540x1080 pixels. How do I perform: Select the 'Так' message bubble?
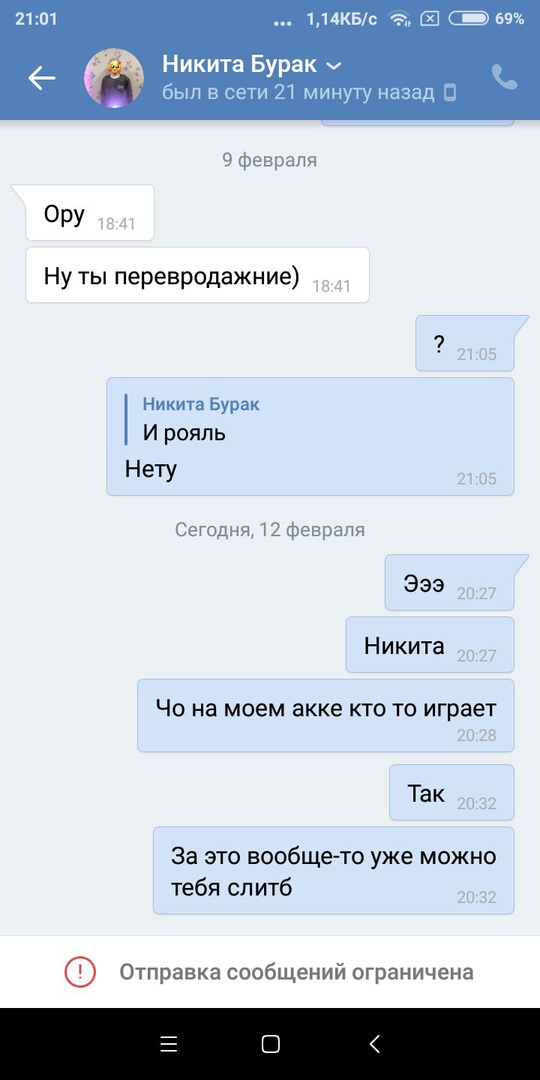point(452,793)
